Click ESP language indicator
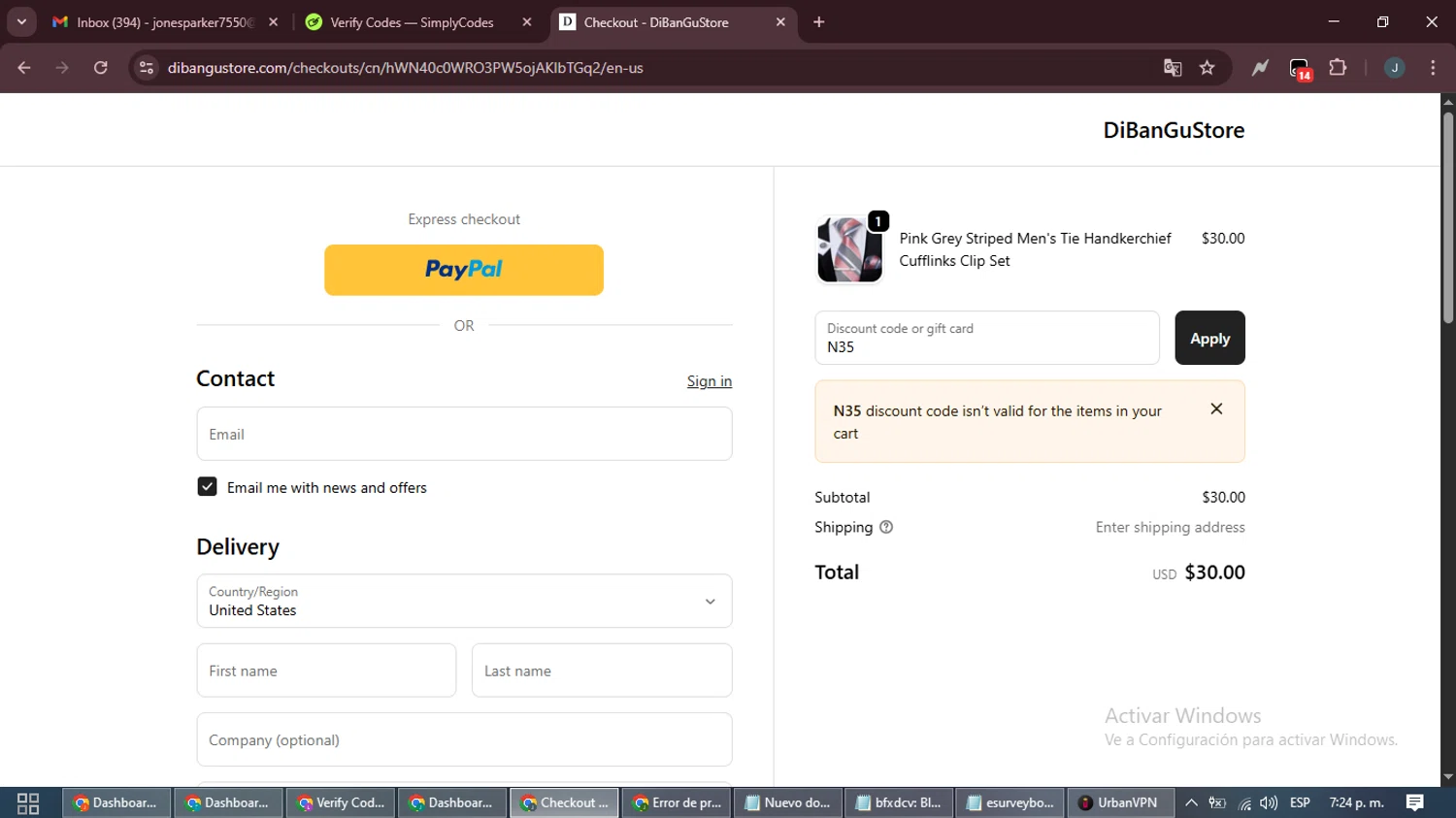This screenshot has width=1456, height=818. [x=1300, y=802]
